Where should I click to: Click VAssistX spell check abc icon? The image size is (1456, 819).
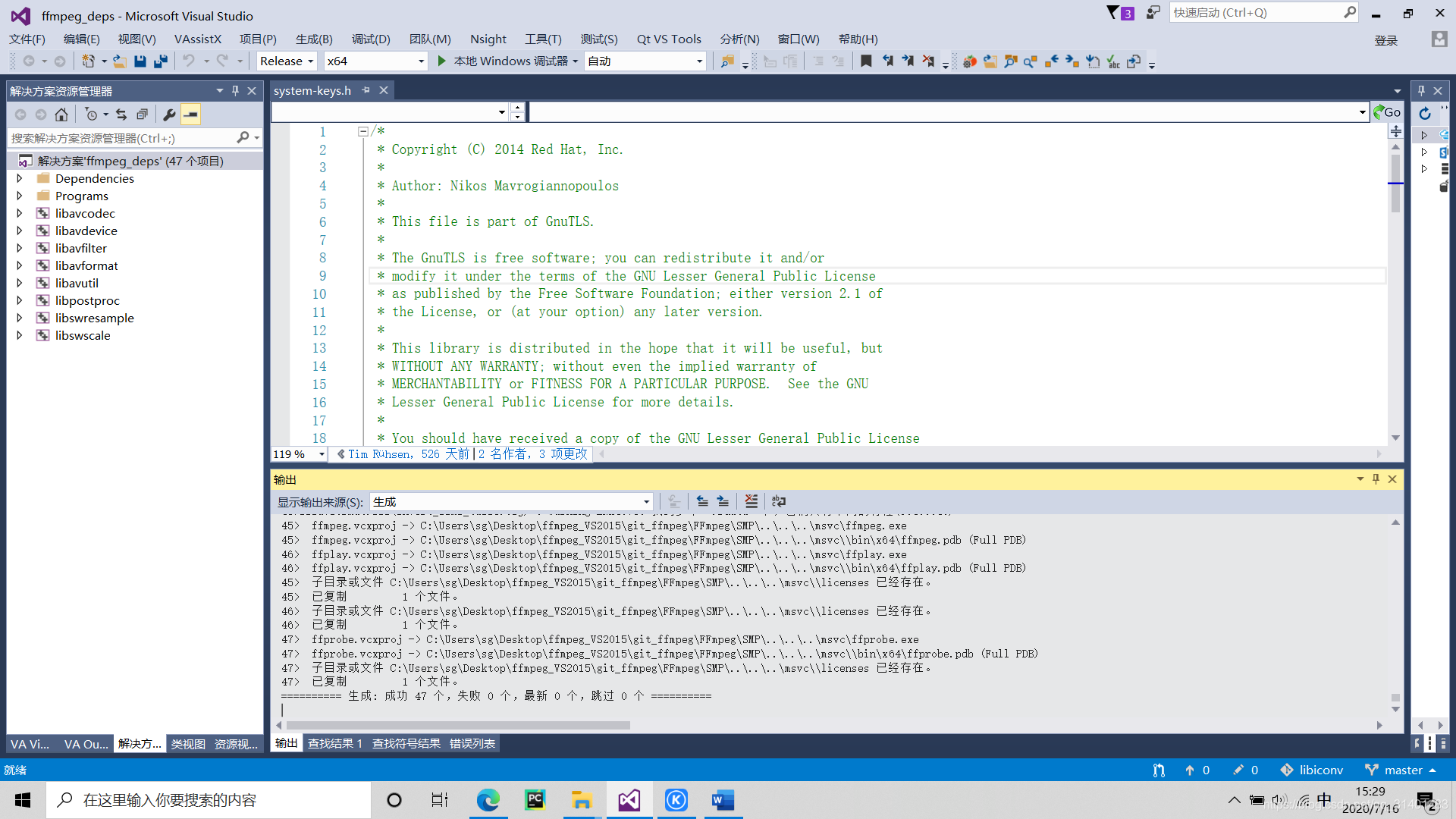pyautogui.click(x=1113, y=61)
